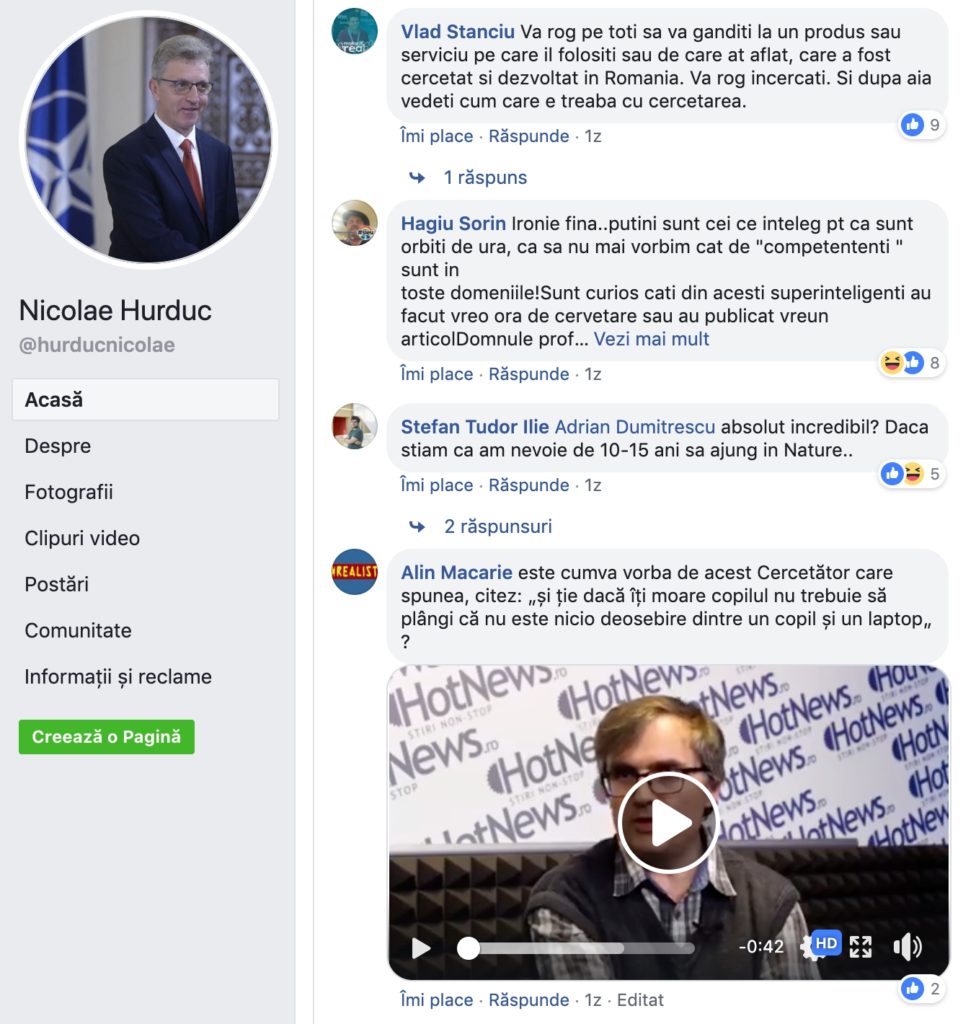Expand the '1 răspuns' reply thread

(x=485, y=178)
